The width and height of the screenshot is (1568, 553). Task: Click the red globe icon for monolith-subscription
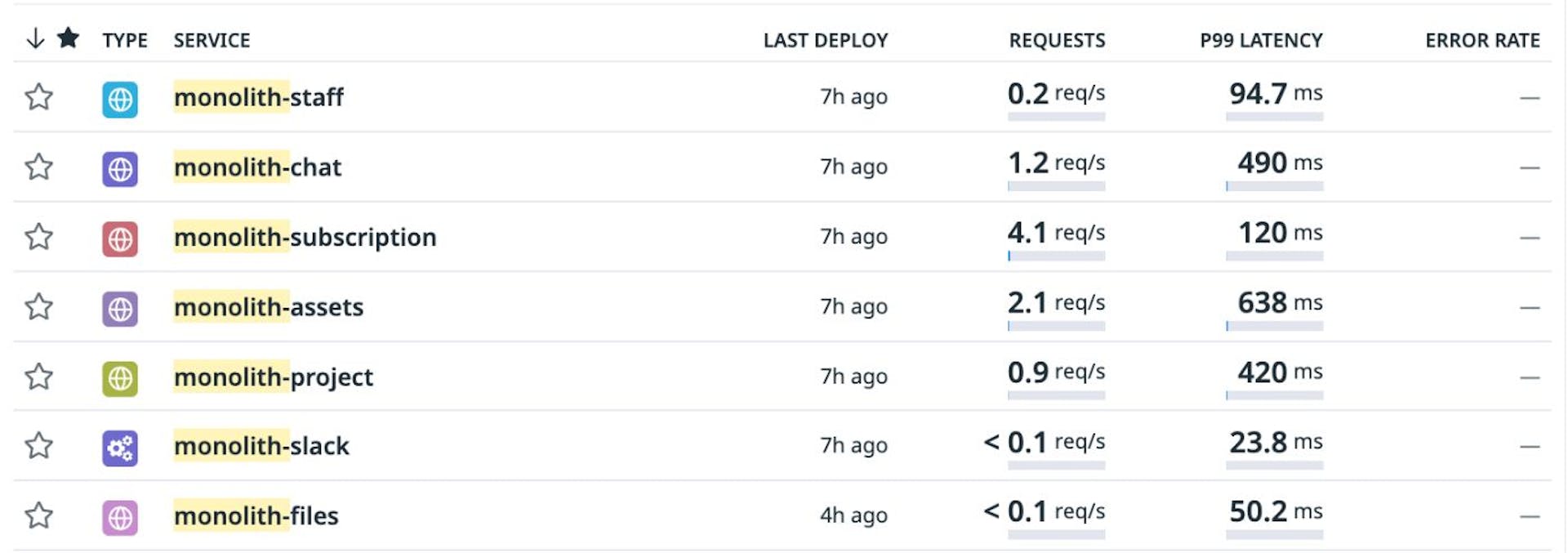click(x=120, y=238)
